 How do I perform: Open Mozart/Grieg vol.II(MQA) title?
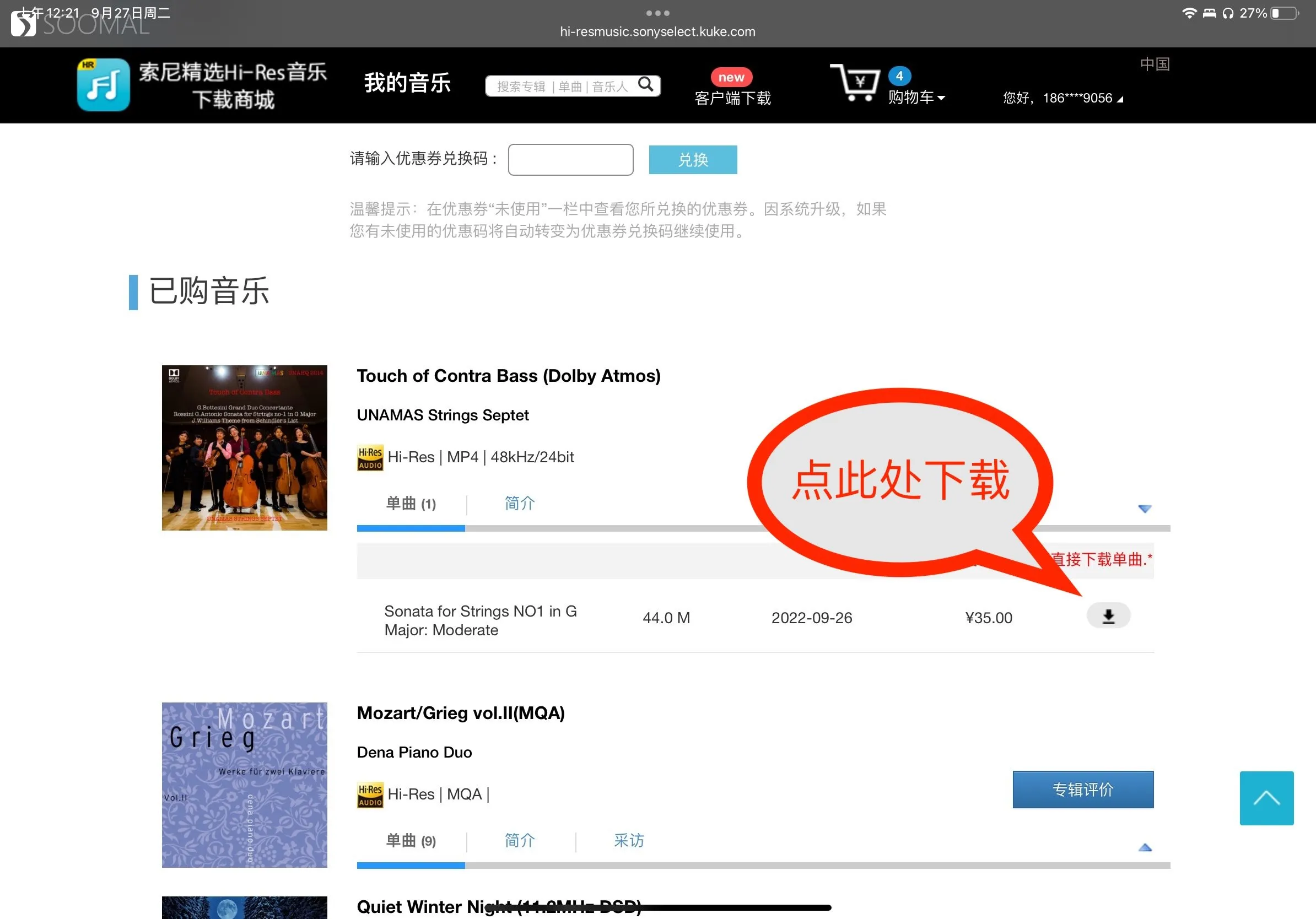point(461,713)
